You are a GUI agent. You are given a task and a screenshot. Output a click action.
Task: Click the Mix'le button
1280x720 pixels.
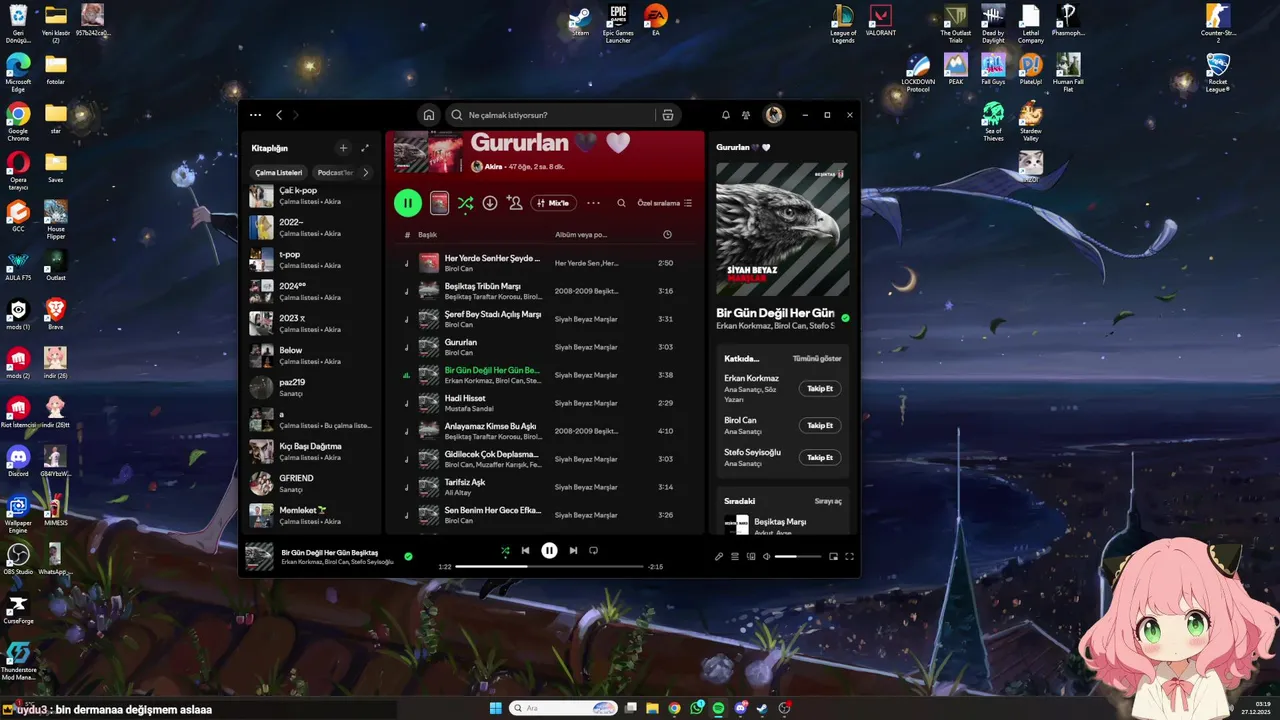pos(553,203)
